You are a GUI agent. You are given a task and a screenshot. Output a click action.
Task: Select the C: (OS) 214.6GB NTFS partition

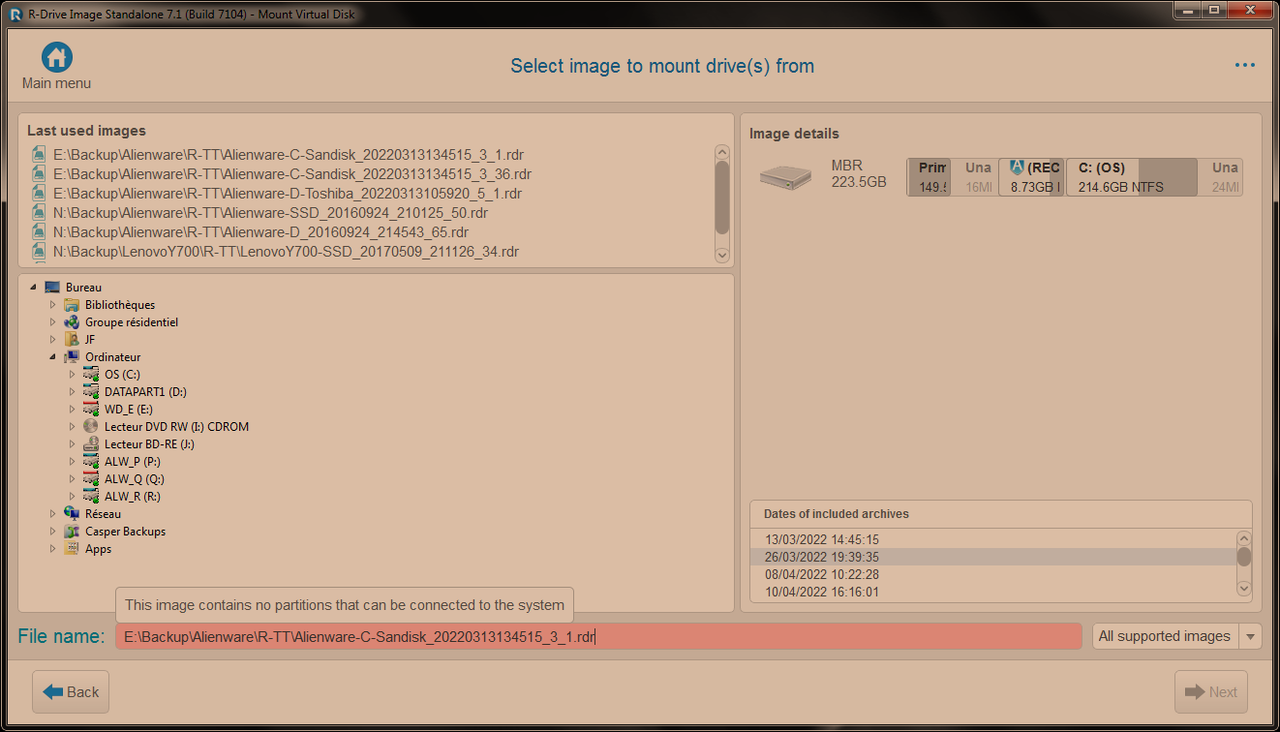pos(1131,177)
